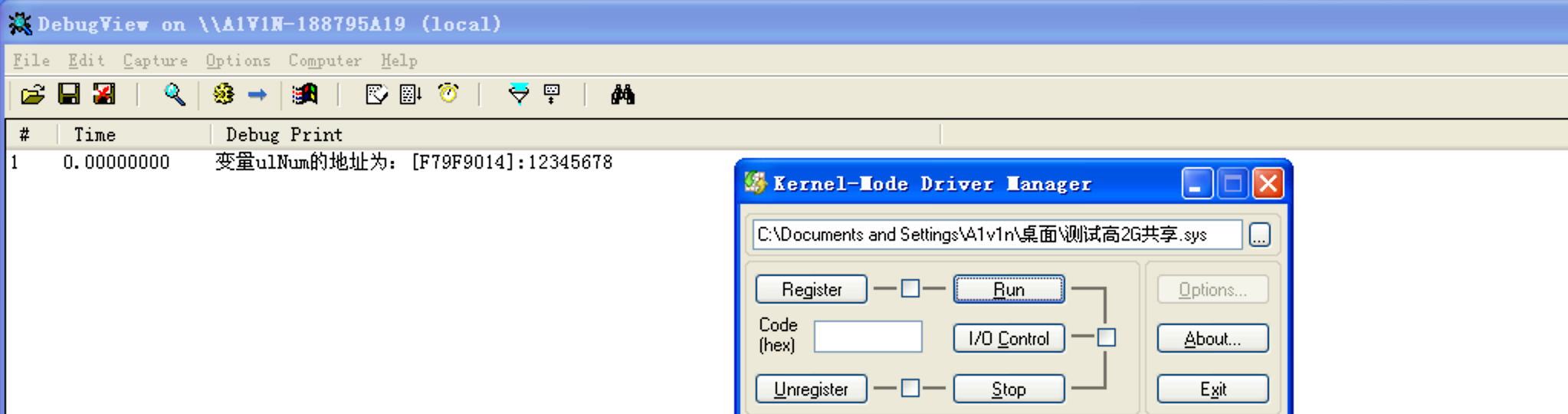Click the Exit button
Screen dimensions: 1568x414
coord(1212,389)
